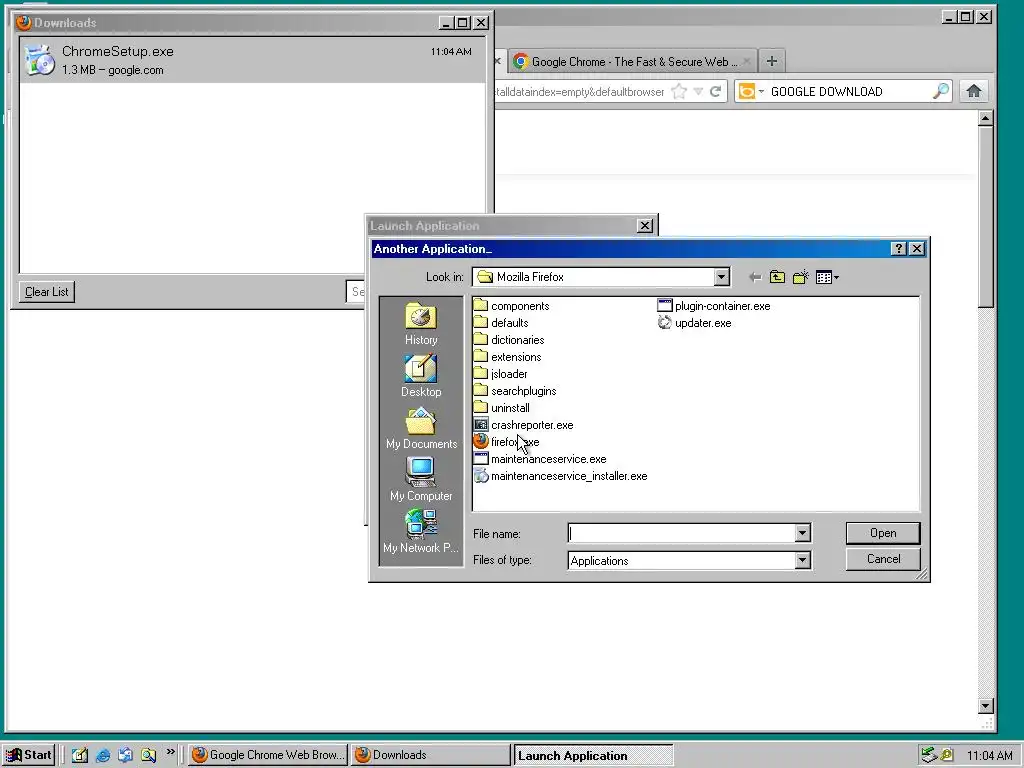Screen dimensions: 1024x768
Task: Open History in the places bar
Action: (x=421, y=324)
